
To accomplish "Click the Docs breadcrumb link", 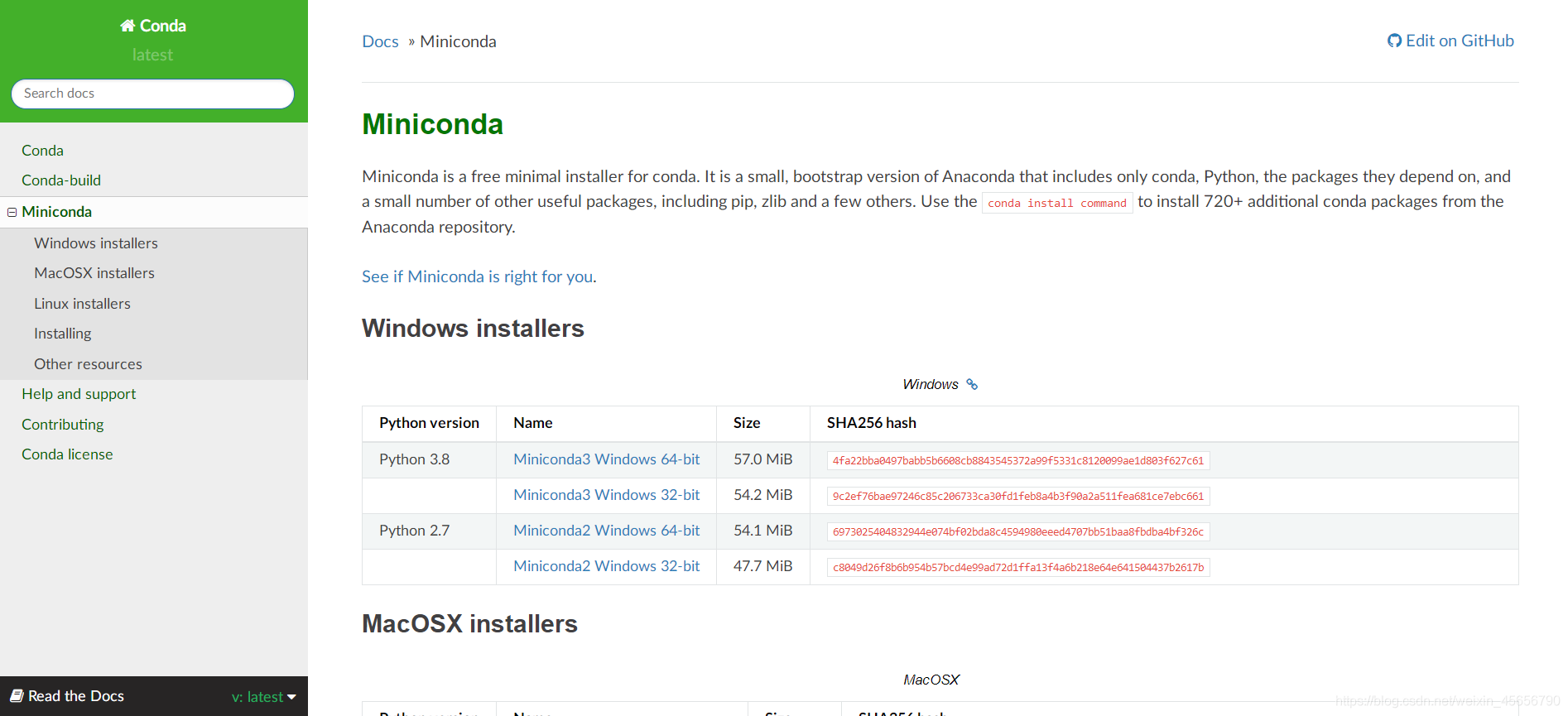I will coord(380,41).
